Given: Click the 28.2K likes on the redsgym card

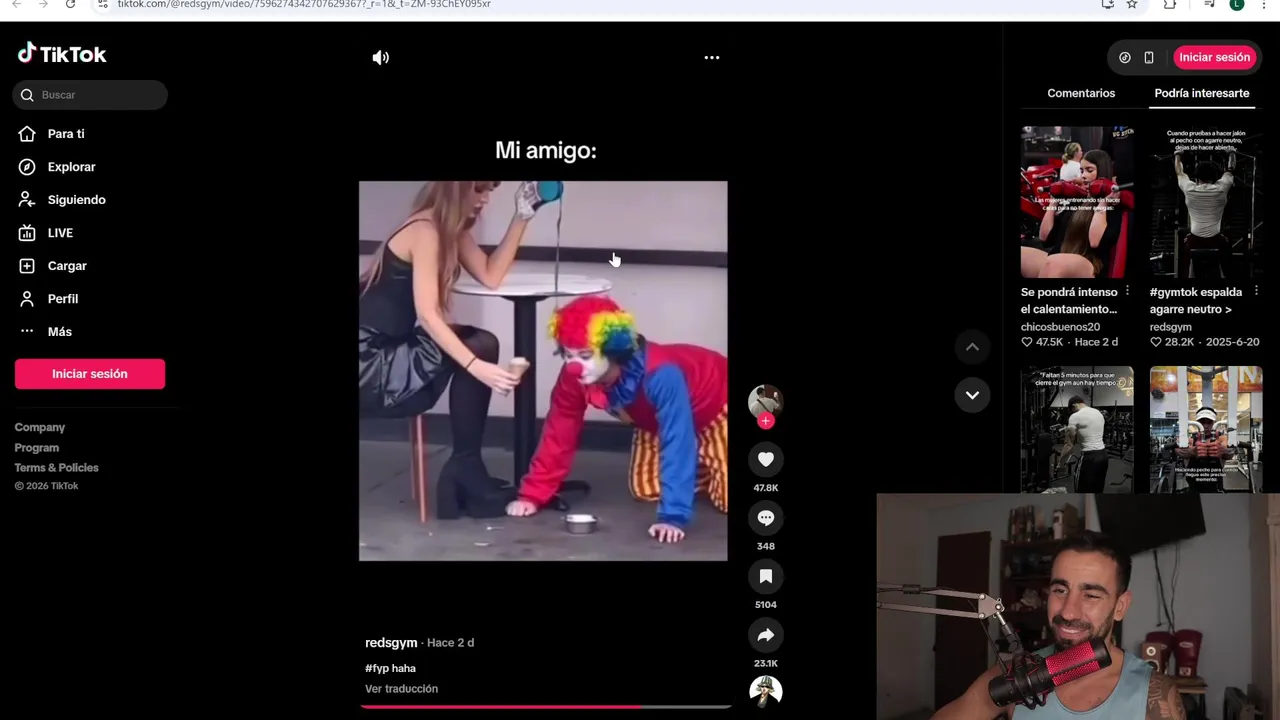Looking at the screenshot, I should click(x=1172, y=342).
